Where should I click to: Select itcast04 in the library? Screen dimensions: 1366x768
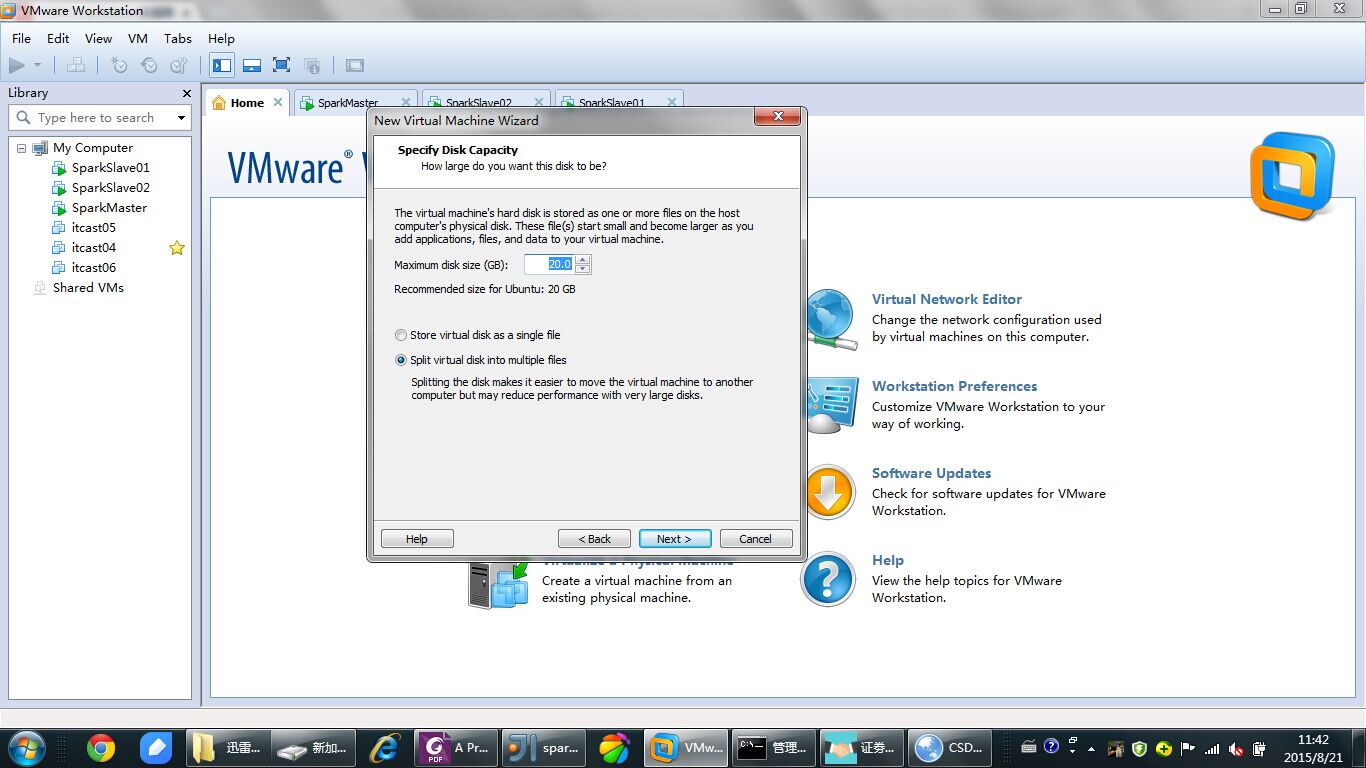[x=93, y=248]
